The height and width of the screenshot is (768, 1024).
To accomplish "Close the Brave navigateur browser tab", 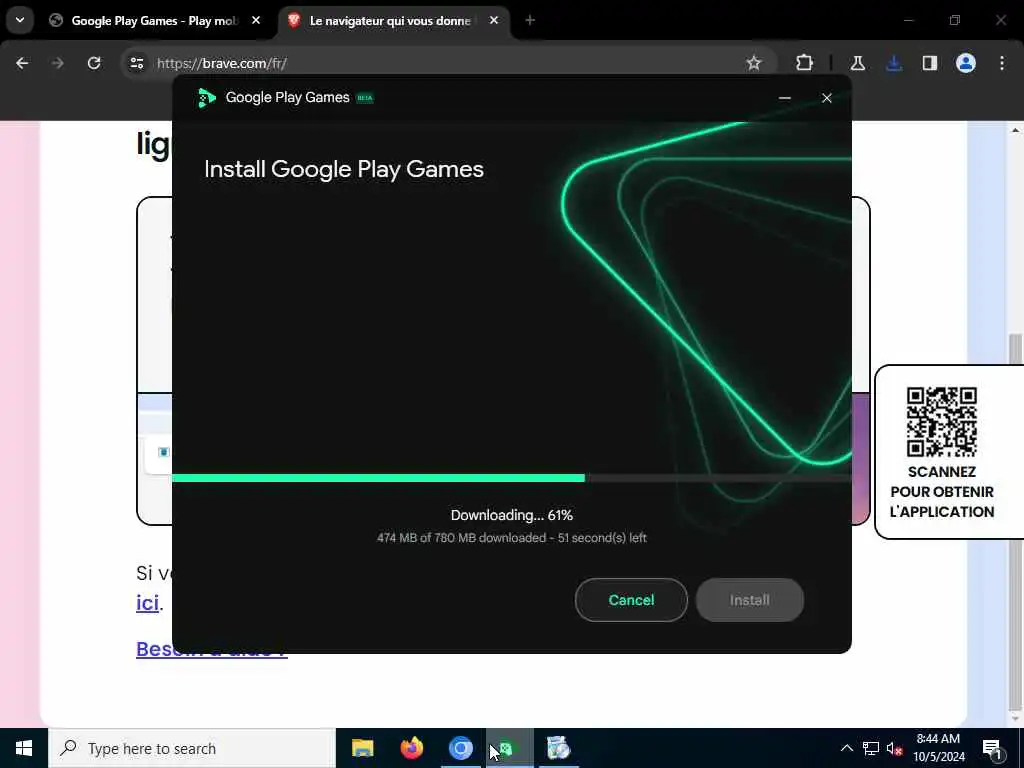I will (494, 21).
